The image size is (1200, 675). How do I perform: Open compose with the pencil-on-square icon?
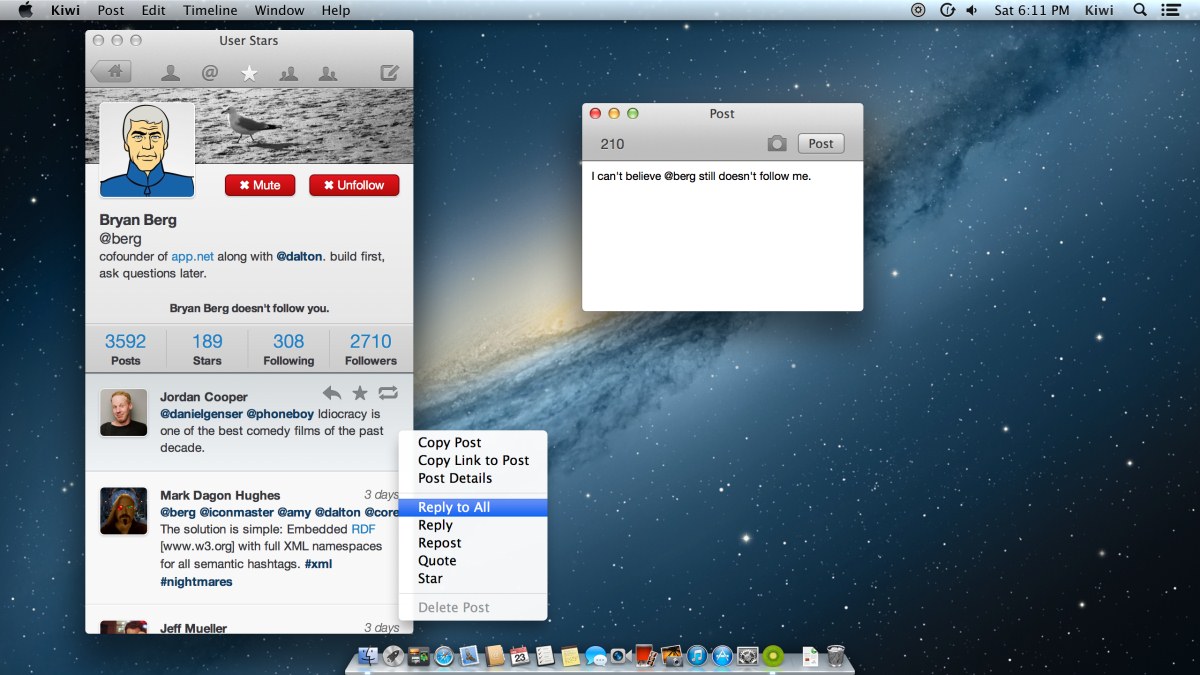coord(390,72)
